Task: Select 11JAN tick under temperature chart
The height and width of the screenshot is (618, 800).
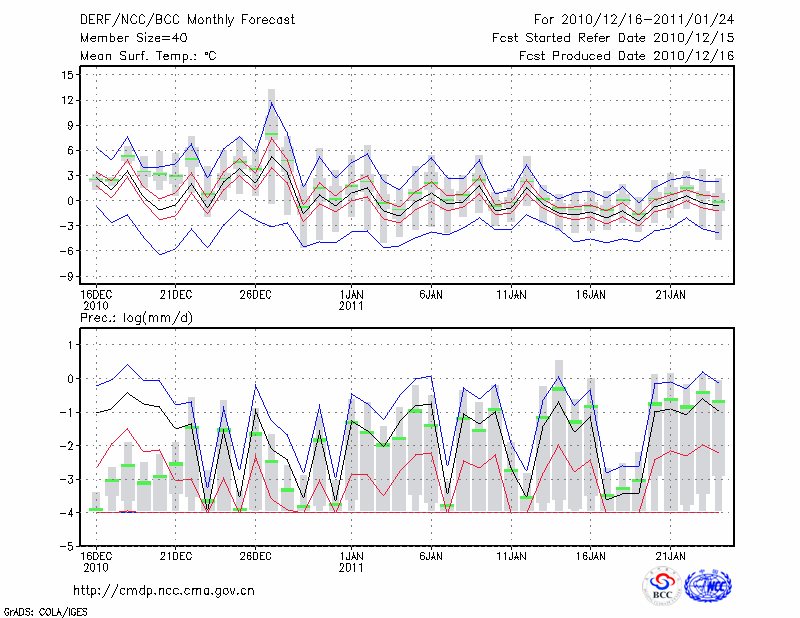Action: pyautogui.click(x=511, y=295)
